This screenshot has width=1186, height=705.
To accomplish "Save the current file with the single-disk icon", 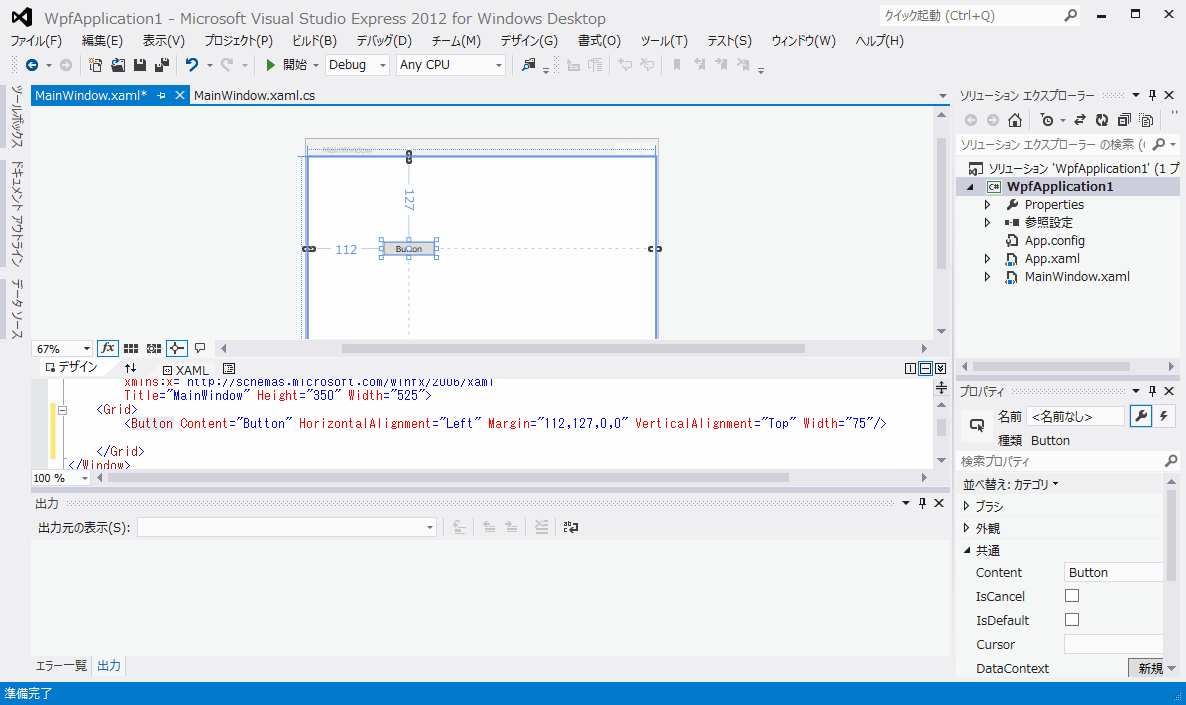I will (140, 65).
